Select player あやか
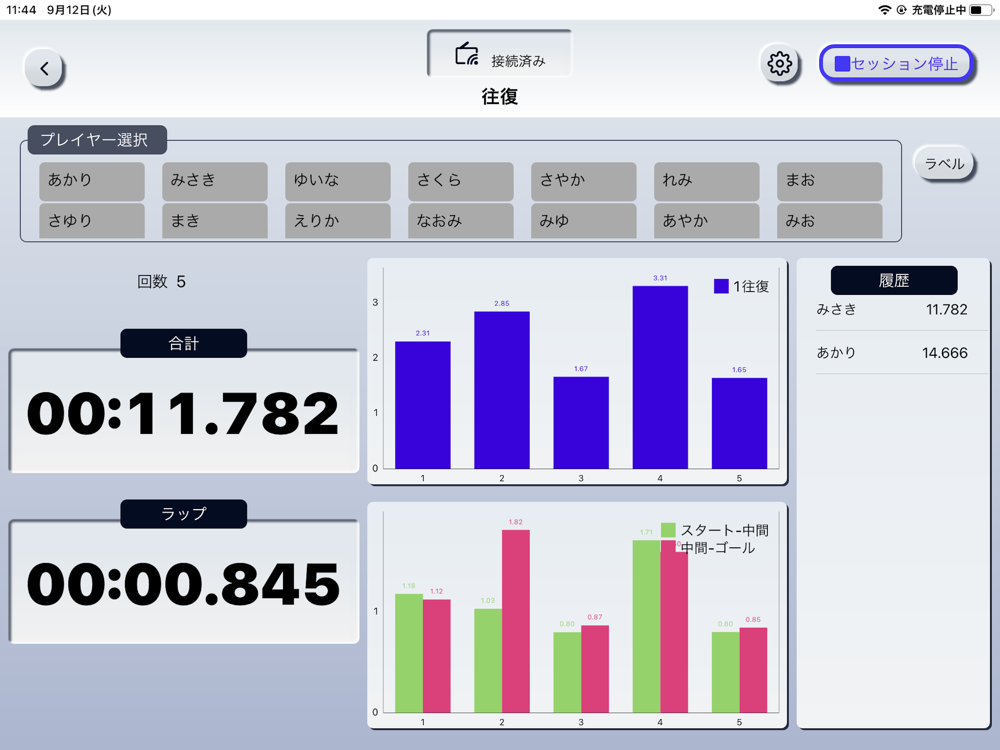The width and height of the screenshot is (1000, 750). pos(707,221)
